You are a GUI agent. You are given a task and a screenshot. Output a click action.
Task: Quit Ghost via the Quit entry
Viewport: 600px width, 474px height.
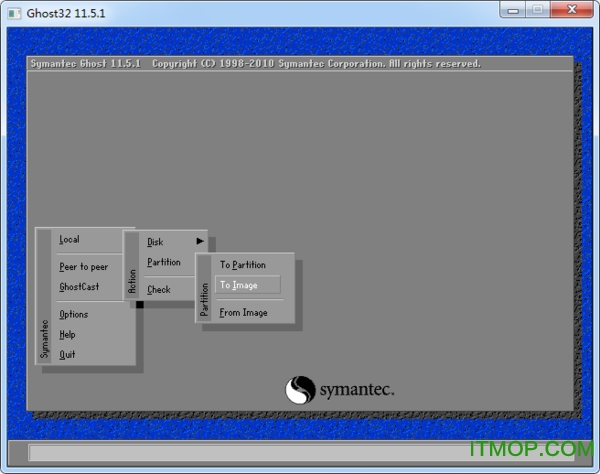67,355
